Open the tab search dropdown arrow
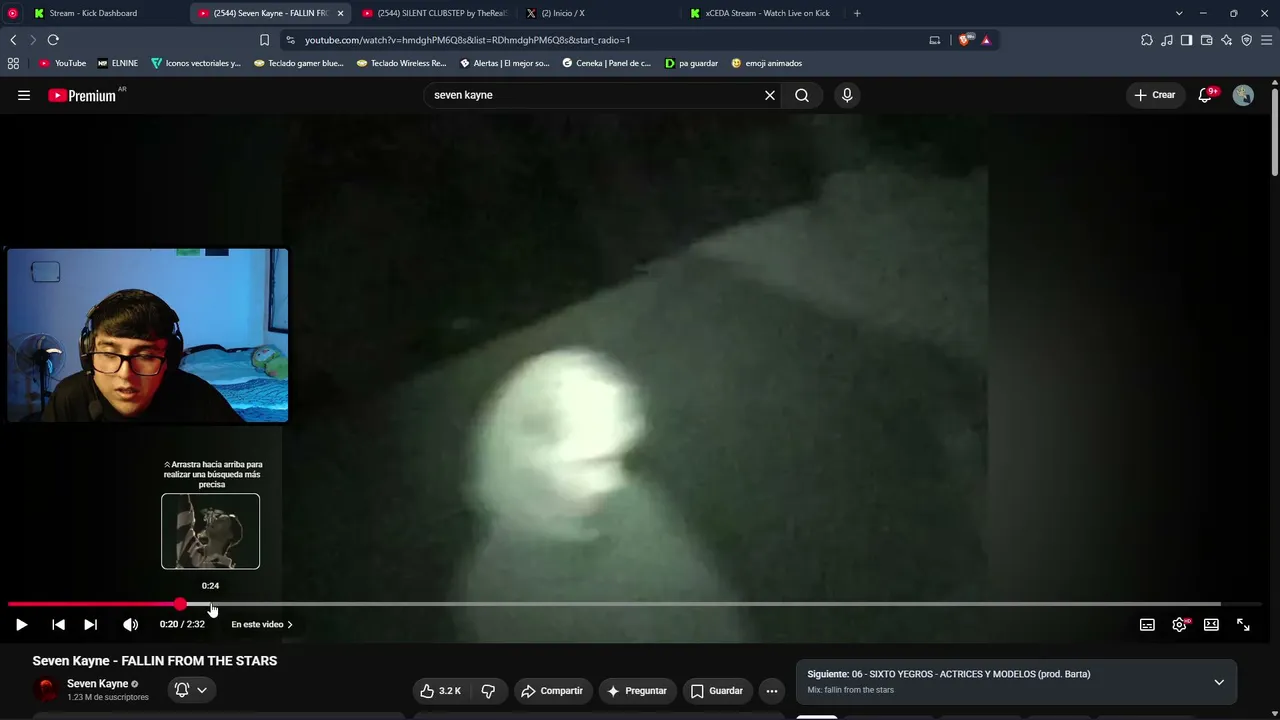 (1179, 13)
